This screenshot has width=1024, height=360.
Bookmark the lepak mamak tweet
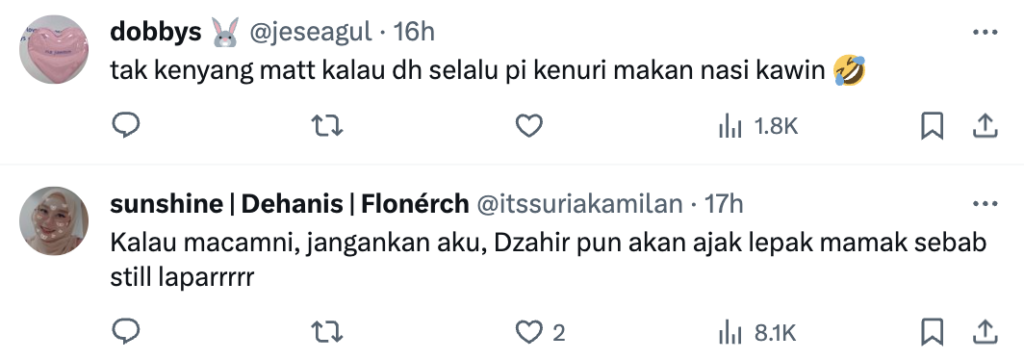tap(932, 333)
